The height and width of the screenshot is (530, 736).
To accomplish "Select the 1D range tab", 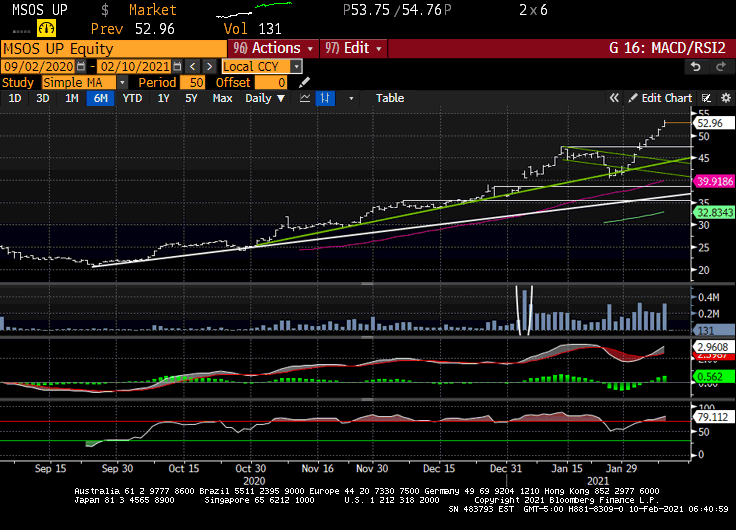I will click(15, 98).
